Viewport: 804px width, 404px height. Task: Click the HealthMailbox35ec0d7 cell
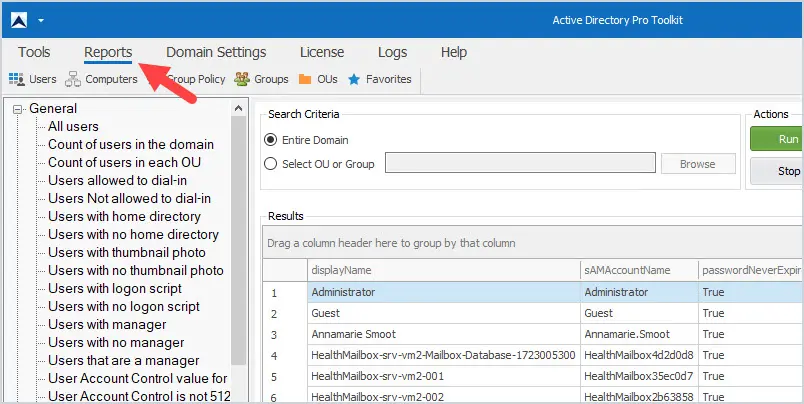[639, 376]
